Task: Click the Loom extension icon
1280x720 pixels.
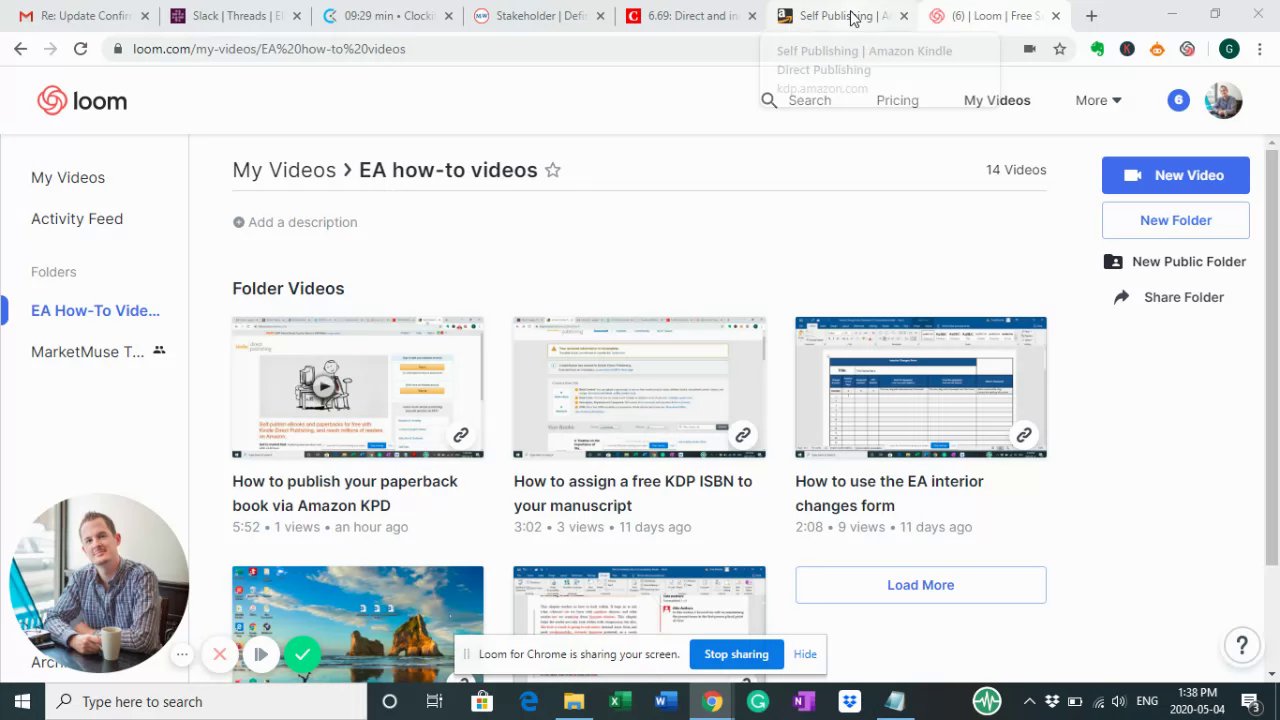Action: [1187, 49]
